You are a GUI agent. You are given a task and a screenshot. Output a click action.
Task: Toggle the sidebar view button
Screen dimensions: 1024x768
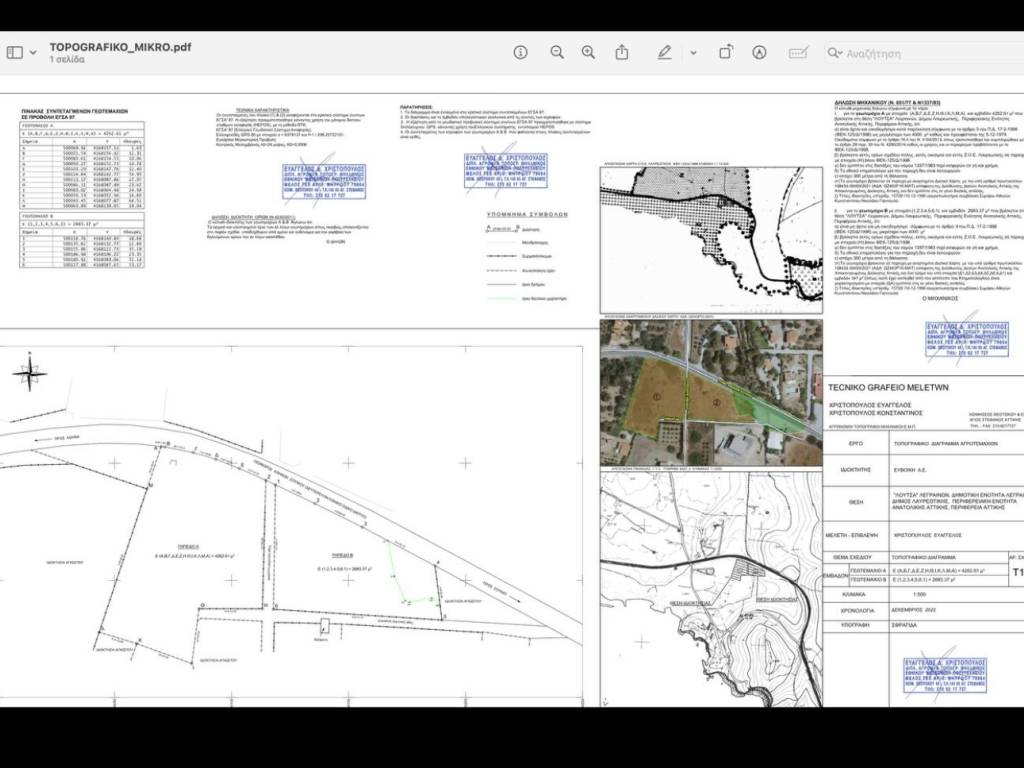[14, 52]
